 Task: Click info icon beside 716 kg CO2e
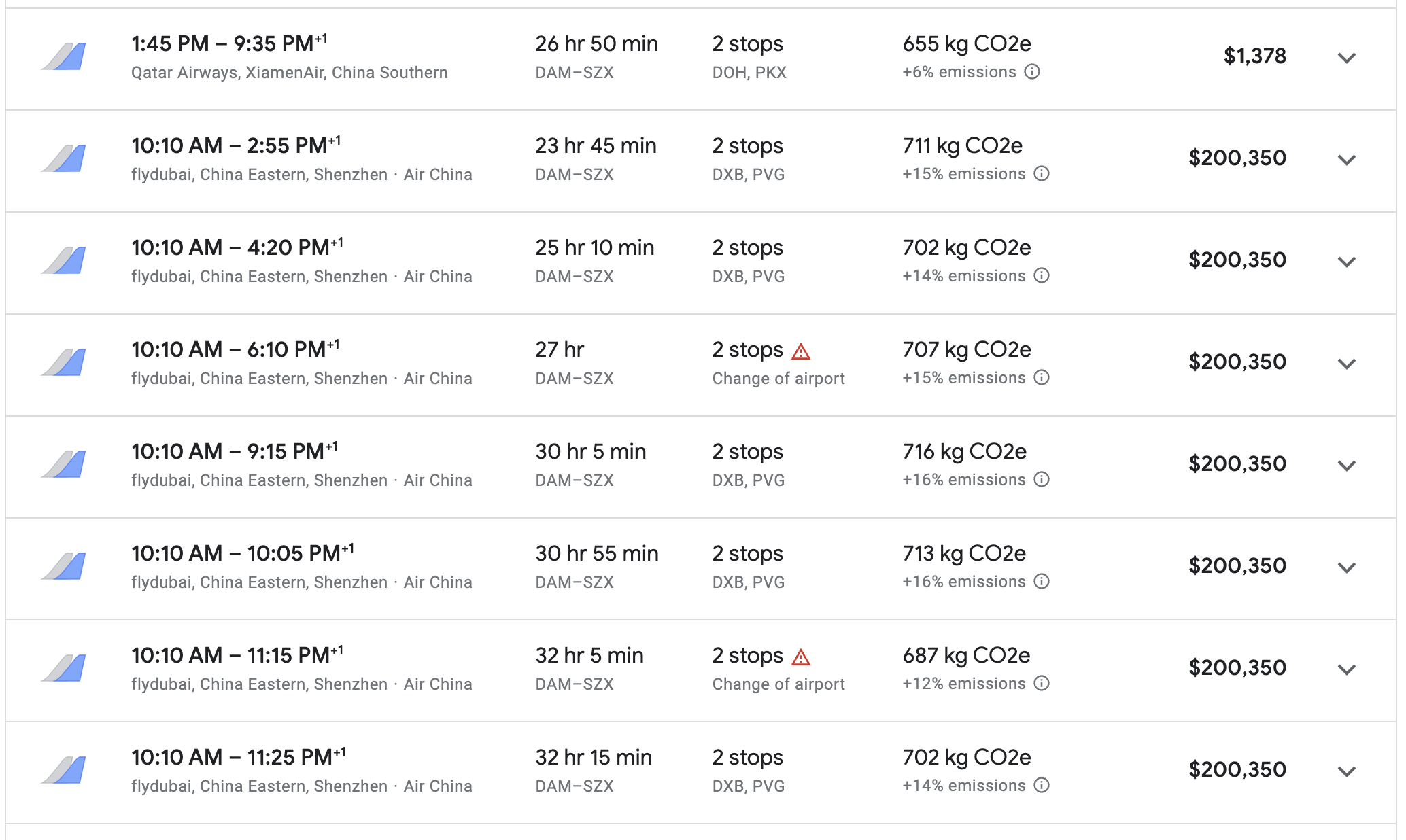(1041, 480)
